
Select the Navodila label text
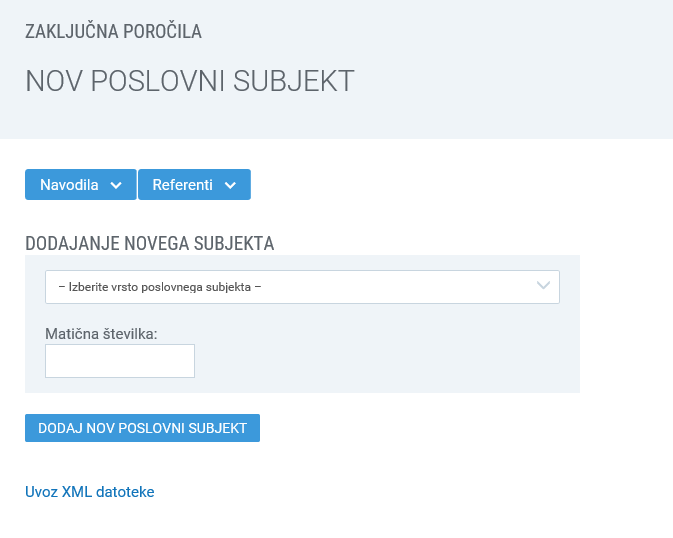tap(69, 185)
